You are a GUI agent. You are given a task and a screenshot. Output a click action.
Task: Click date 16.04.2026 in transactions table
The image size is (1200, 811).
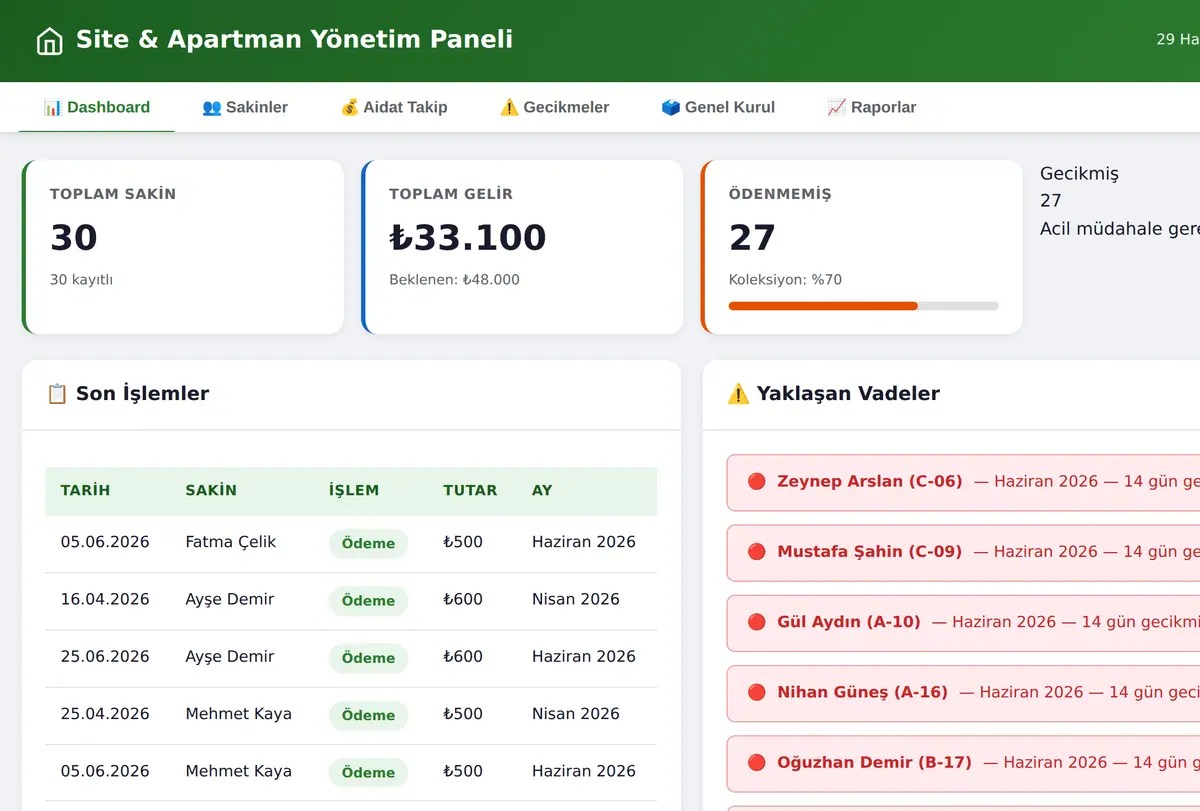point(105,599)
